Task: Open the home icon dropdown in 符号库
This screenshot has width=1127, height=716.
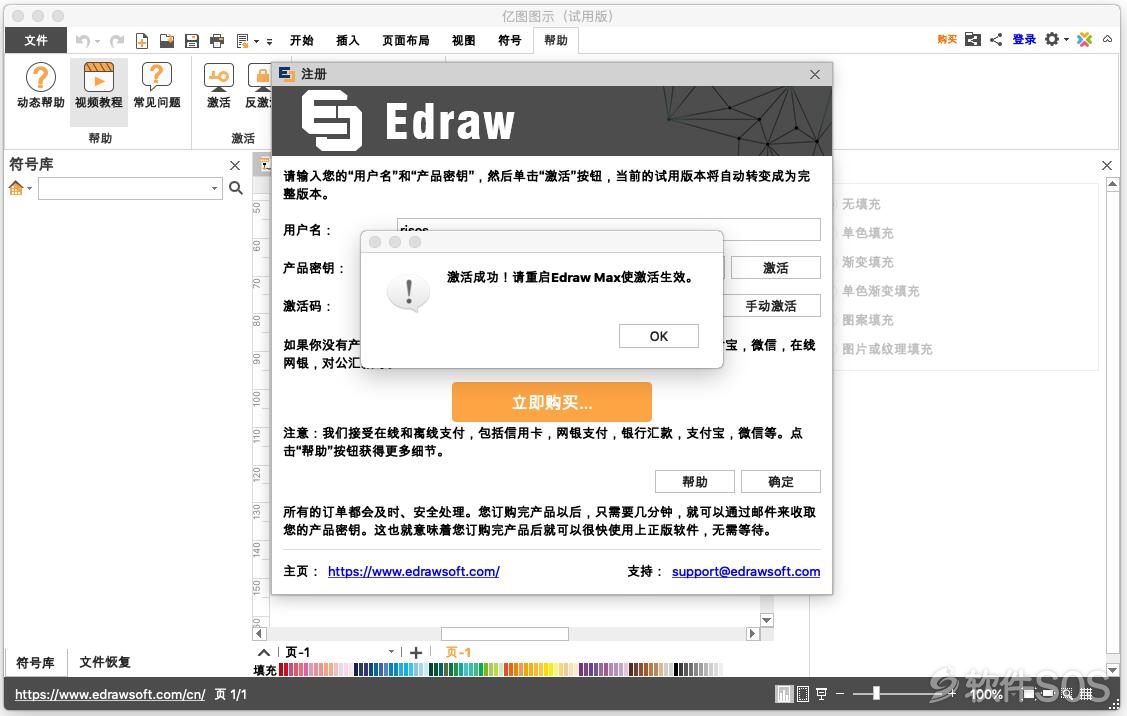Action: [x=29, y=188]
